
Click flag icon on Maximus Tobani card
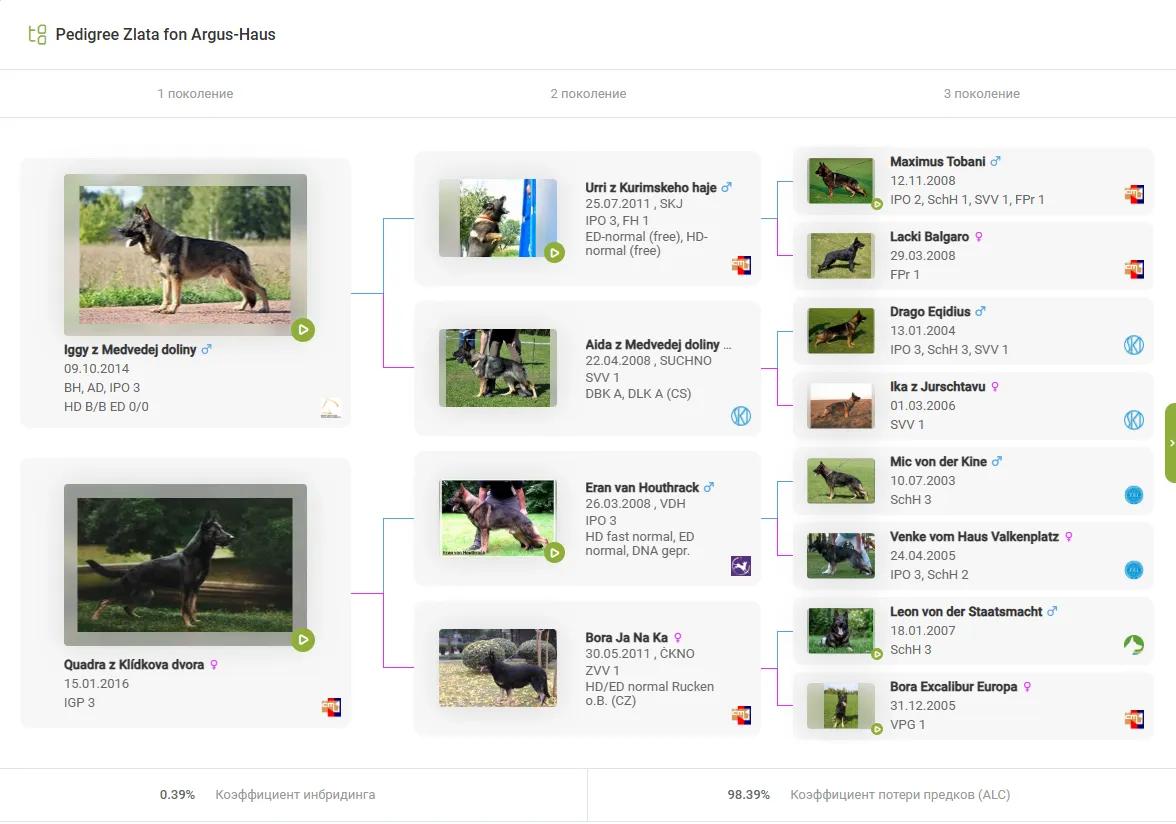point(1133,194)
